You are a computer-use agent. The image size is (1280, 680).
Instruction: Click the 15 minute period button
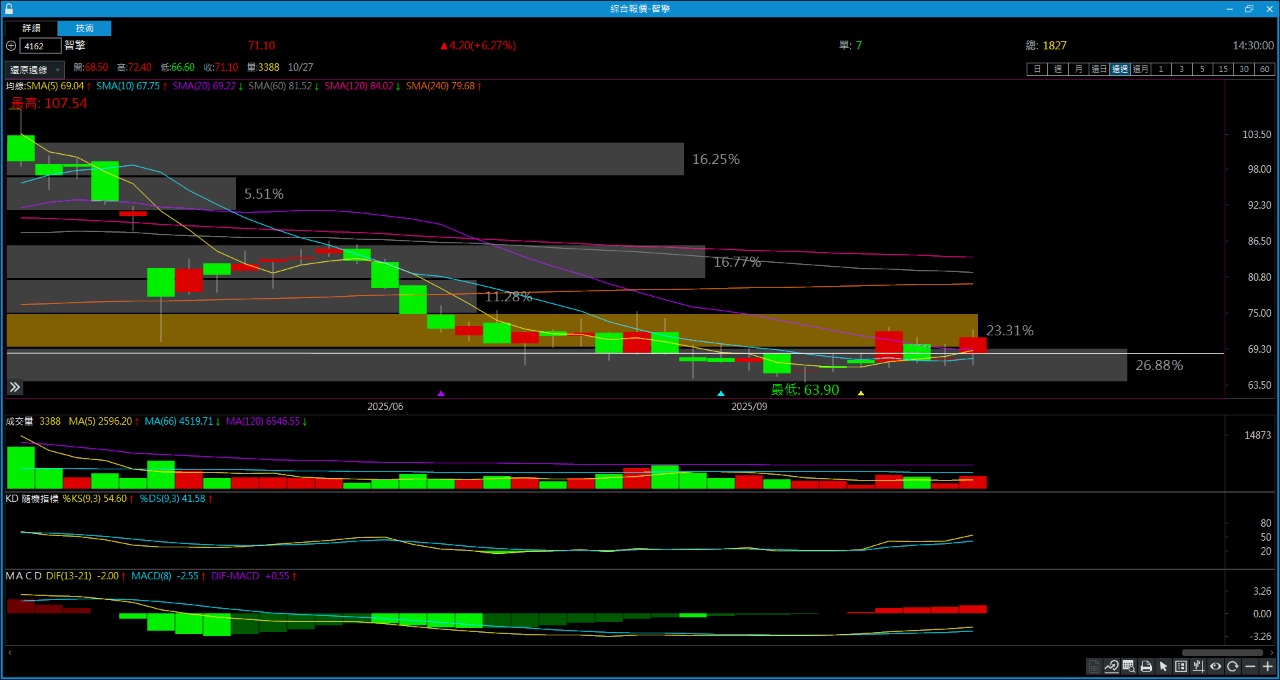1223,69
